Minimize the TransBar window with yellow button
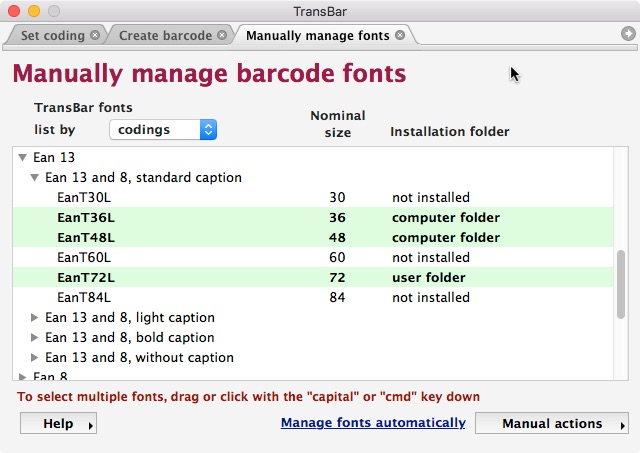The image size is (640, 453). [34, 11]
